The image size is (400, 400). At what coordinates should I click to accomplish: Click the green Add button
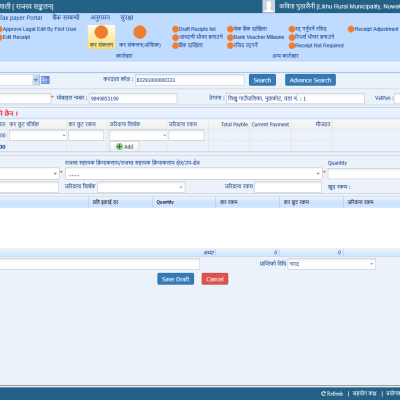coord(125,147)
